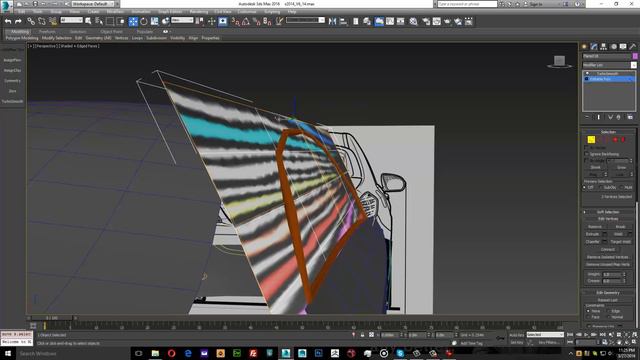
Task: Select Element sub-object level icon
Action: (x=623, y=140)
